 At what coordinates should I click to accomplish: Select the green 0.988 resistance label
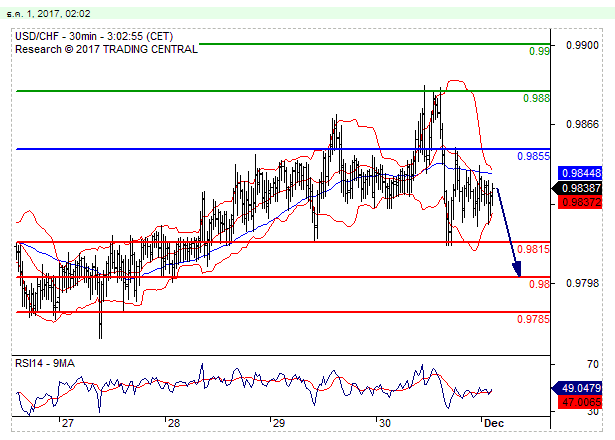pos(536,98)
